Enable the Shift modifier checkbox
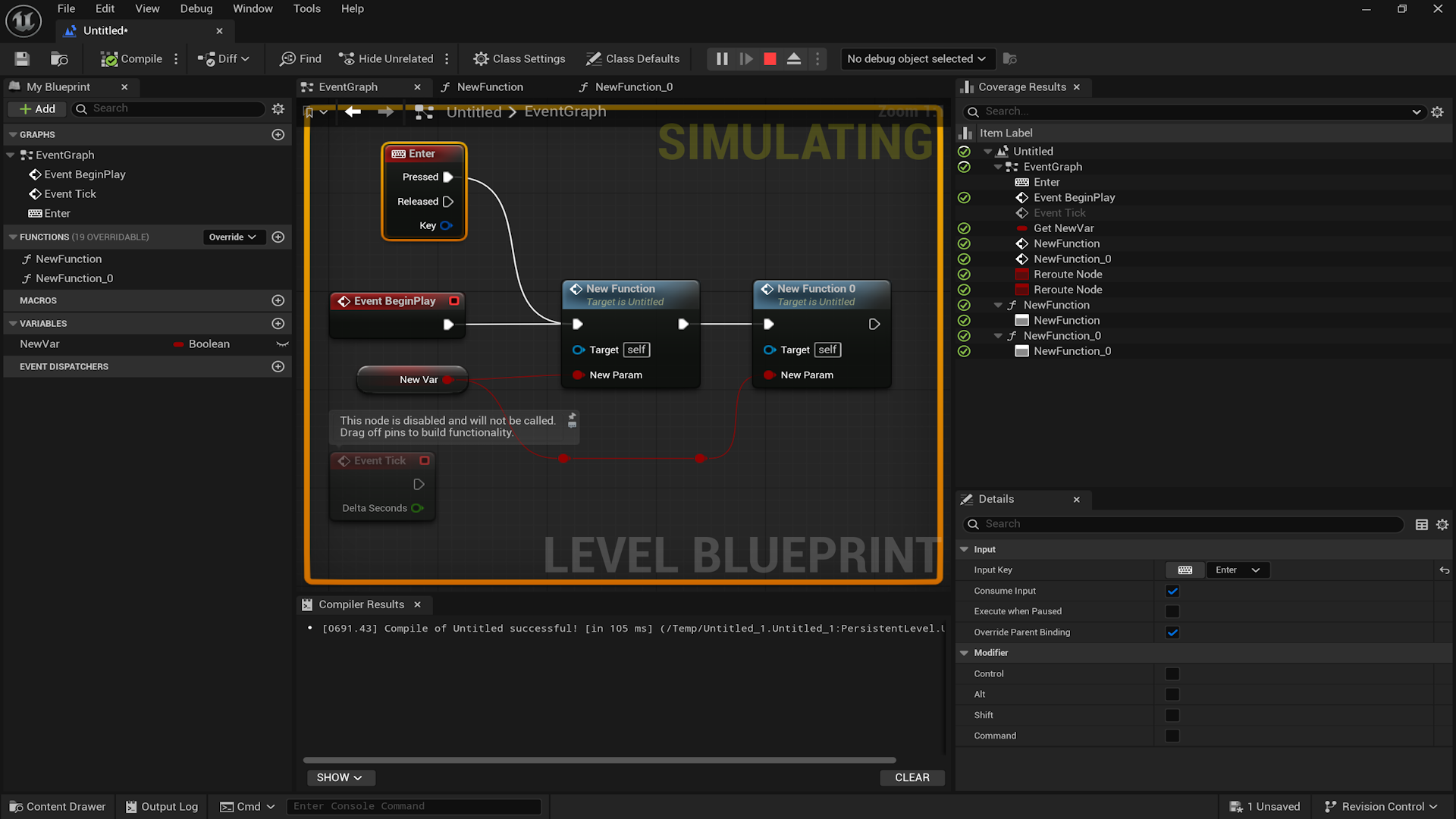Viewport: 1456px width, 819px height. point(1172,715)
